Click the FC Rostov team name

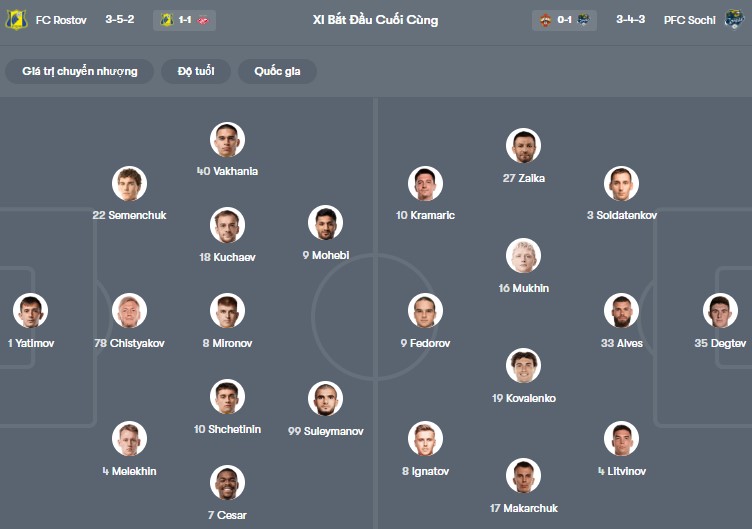point(62,20)
